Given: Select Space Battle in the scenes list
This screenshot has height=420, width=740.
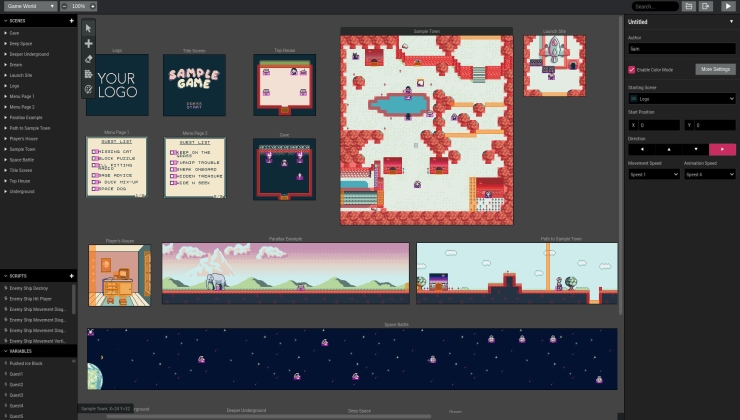Looking at the screenshot, I should 38,160.
